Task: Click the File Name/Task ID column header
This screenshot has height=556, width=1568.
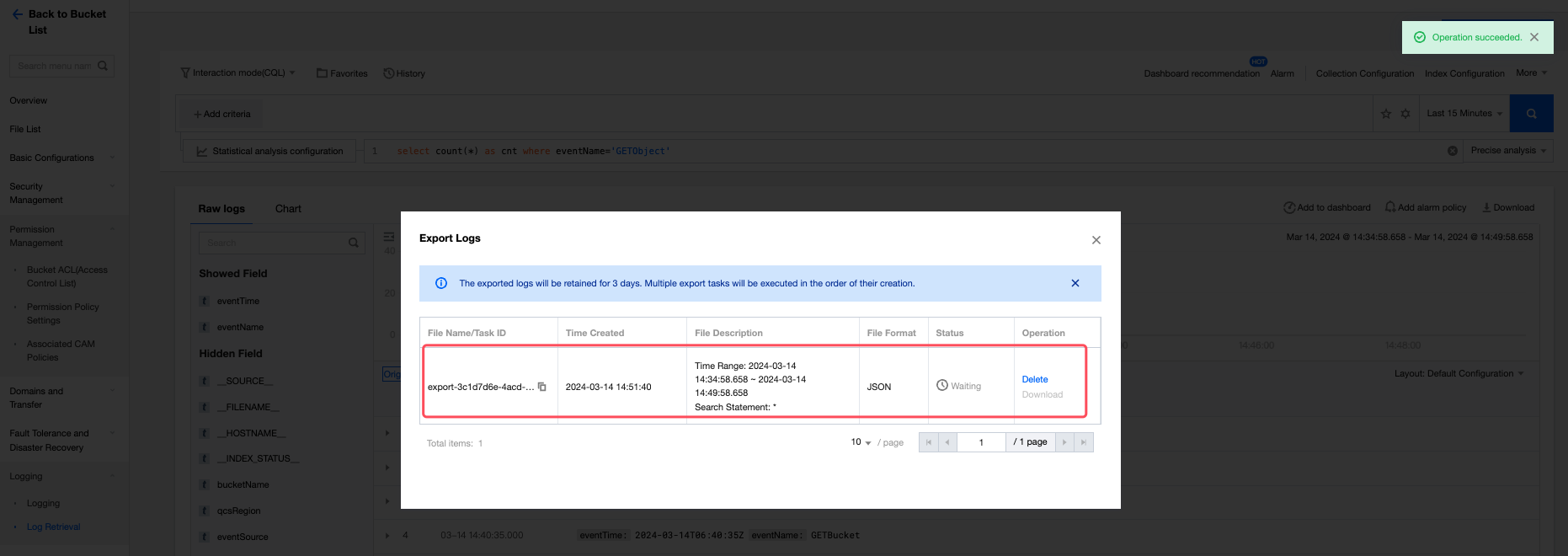Action: tap(467, 333)
